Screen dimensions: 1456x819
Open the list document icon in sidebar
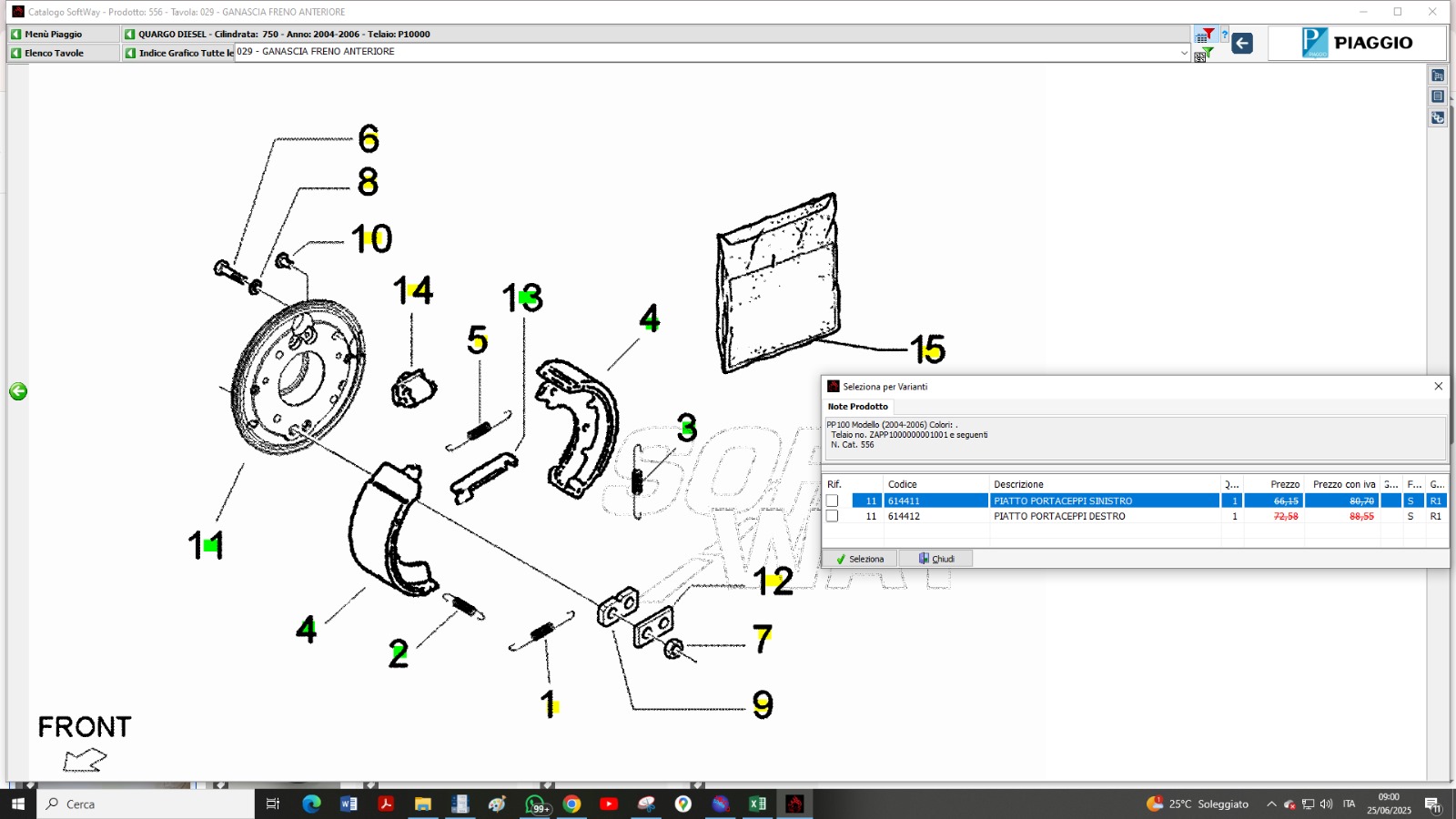(1438, 96)
